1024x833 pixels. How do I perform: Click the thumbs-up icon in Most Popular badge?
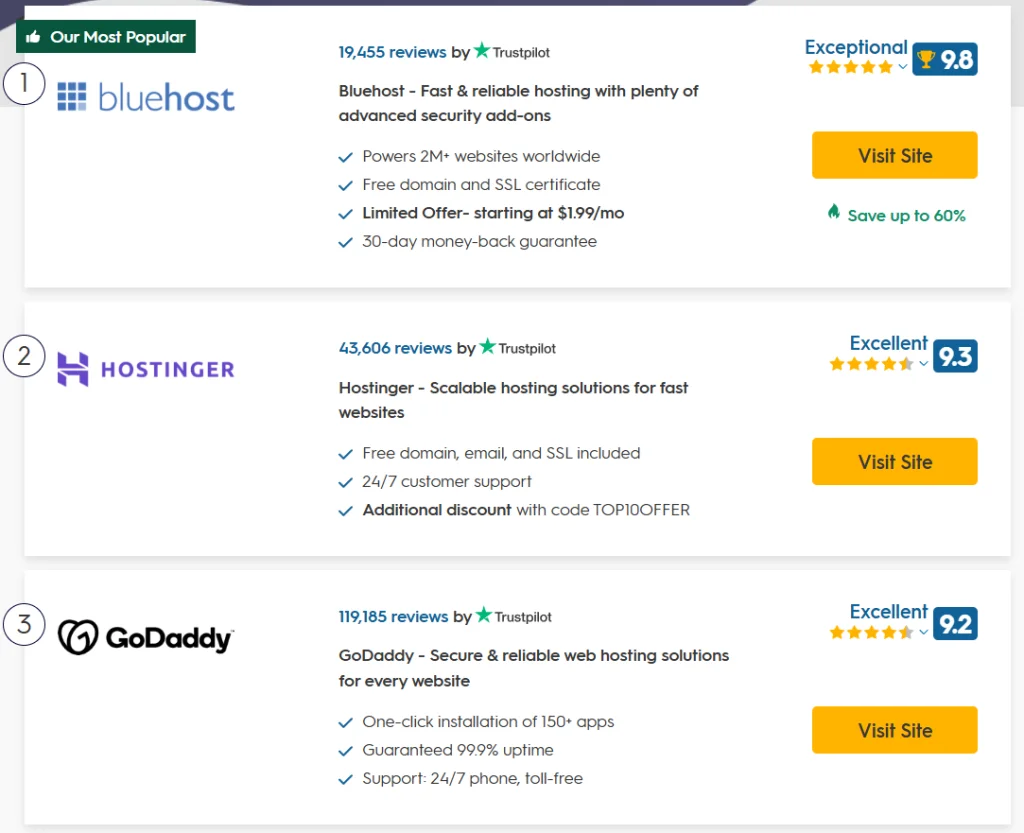33,37
